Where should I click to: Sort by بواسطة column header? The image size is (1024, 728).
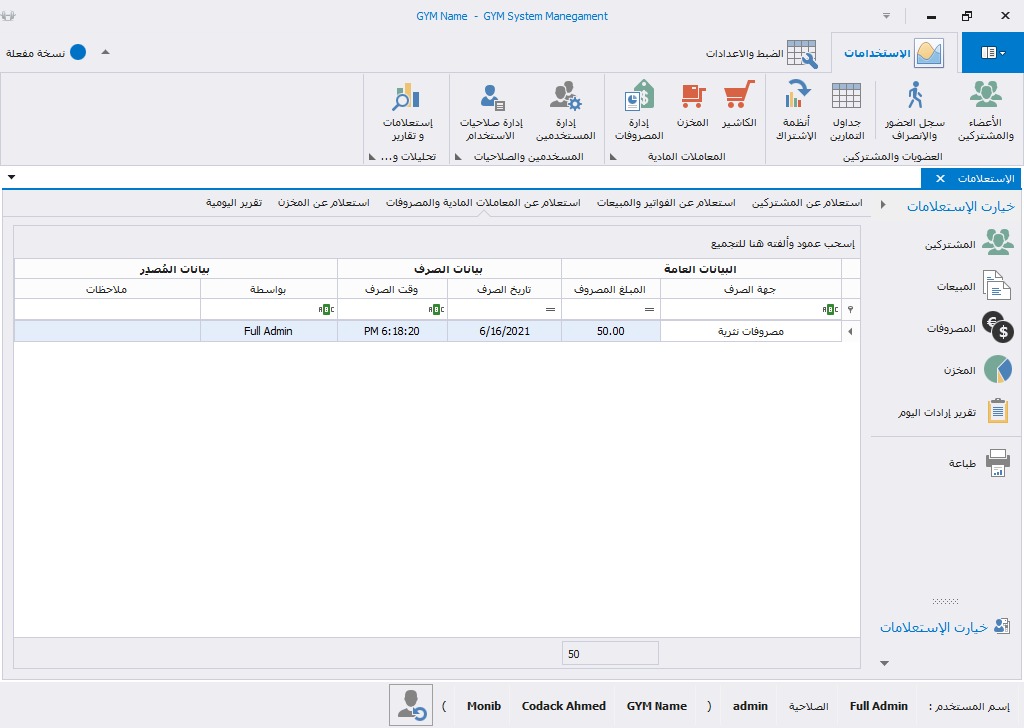[x=268, y=289]
